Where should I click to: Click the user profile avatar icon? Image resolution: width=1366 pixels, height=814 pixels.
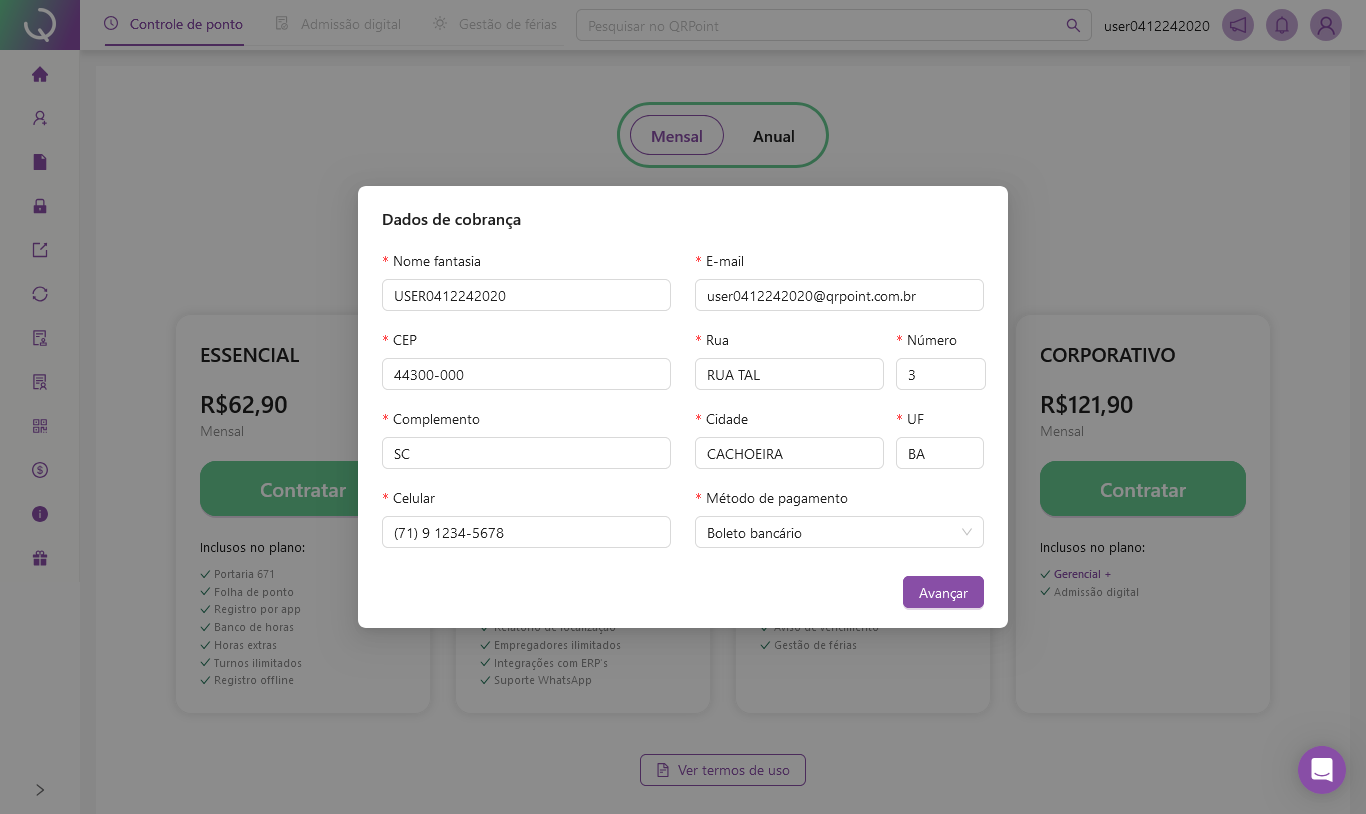pos(1326,25)
